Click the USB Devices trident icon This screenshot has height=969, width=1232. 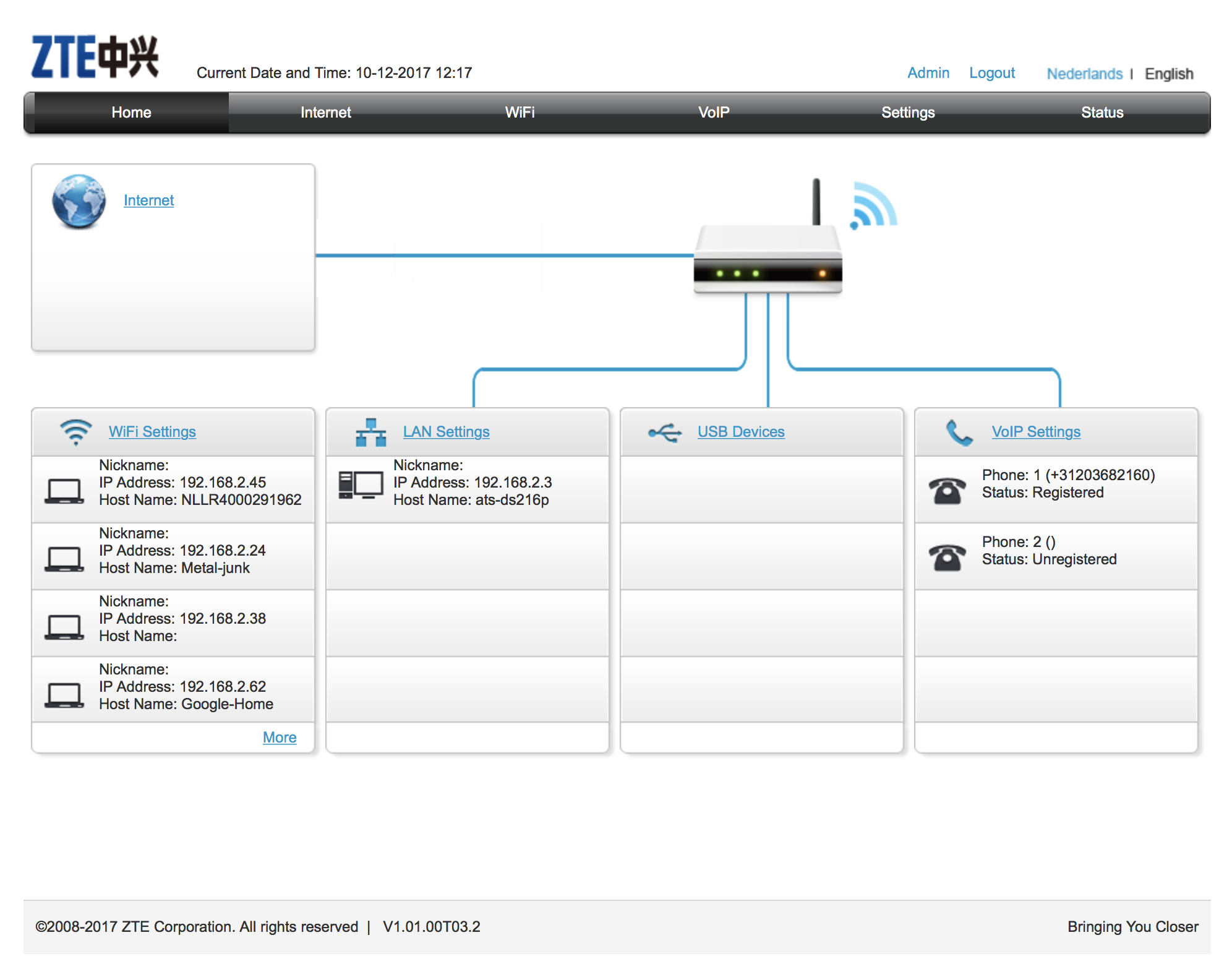pos(665,433)
